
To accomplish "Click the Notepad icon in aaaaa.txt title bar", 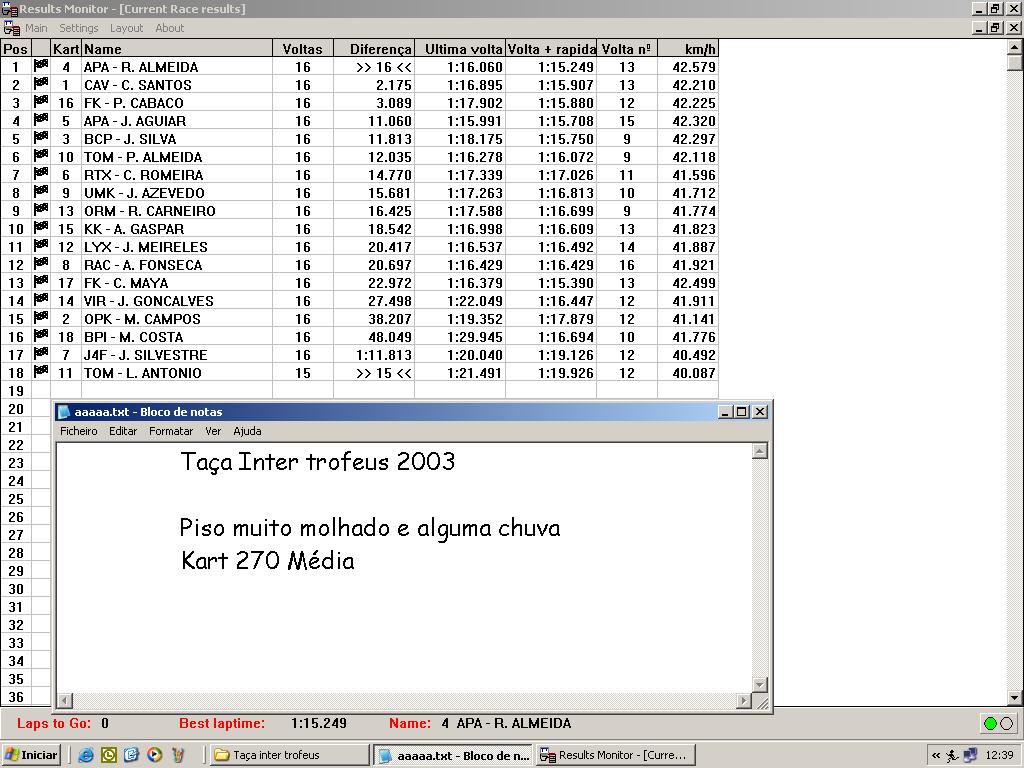I will tap(64, 412).
